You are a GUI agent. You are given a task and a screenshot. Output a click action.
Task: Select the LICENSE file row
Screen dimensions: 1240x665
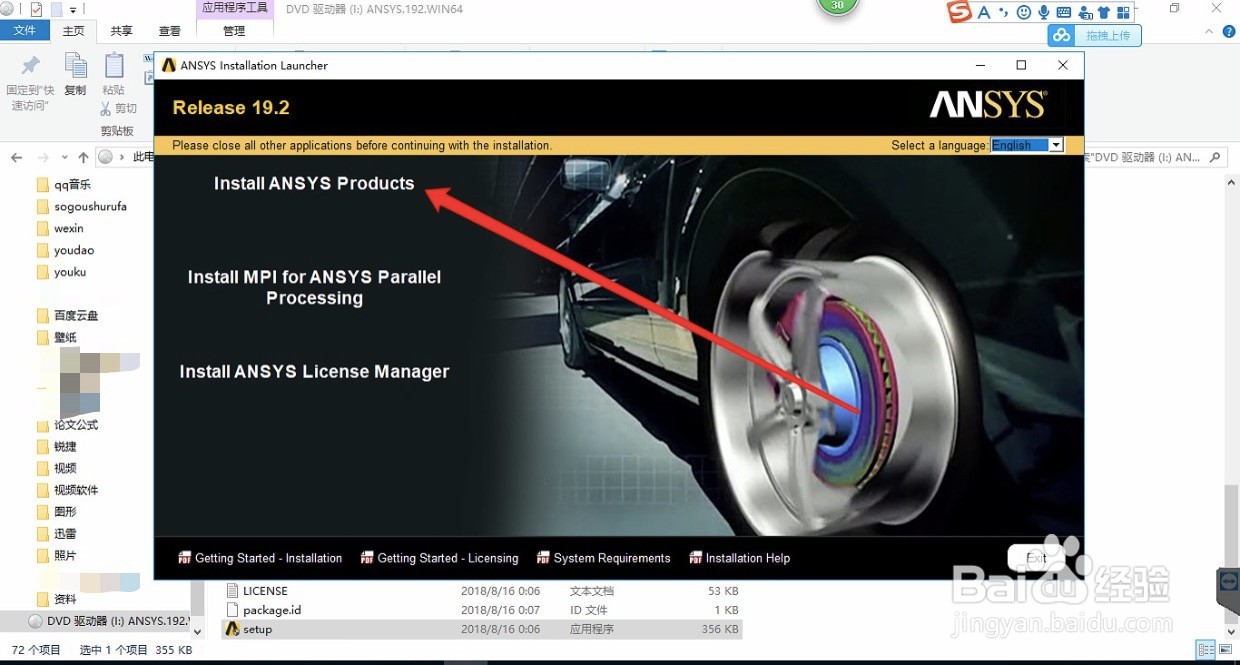[x=482, y=591]
